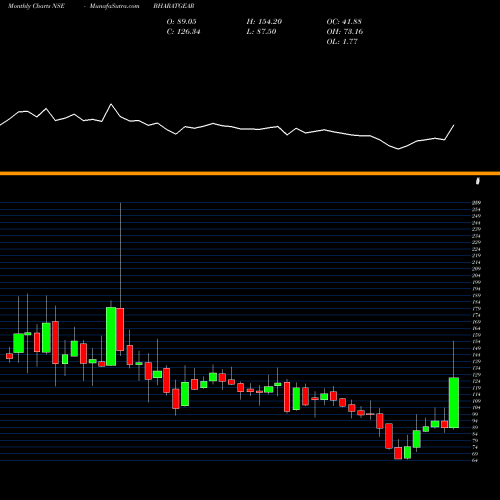Click the 'Monthly Charts NSE' title text
500x500 pixels.
click(36, 6)
